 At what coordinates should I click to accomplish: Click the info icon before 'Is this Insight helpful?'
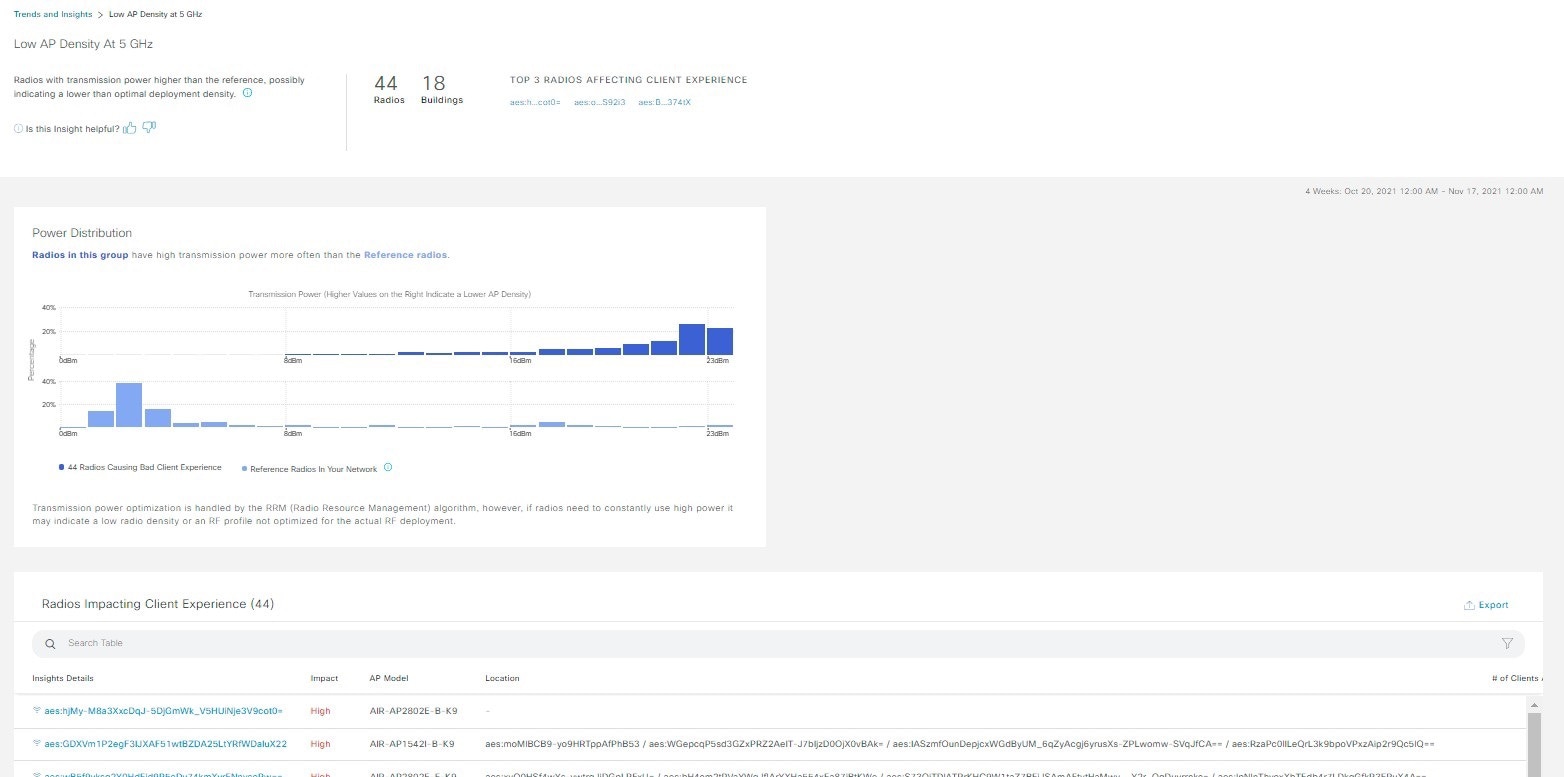(x=18, y=129)
